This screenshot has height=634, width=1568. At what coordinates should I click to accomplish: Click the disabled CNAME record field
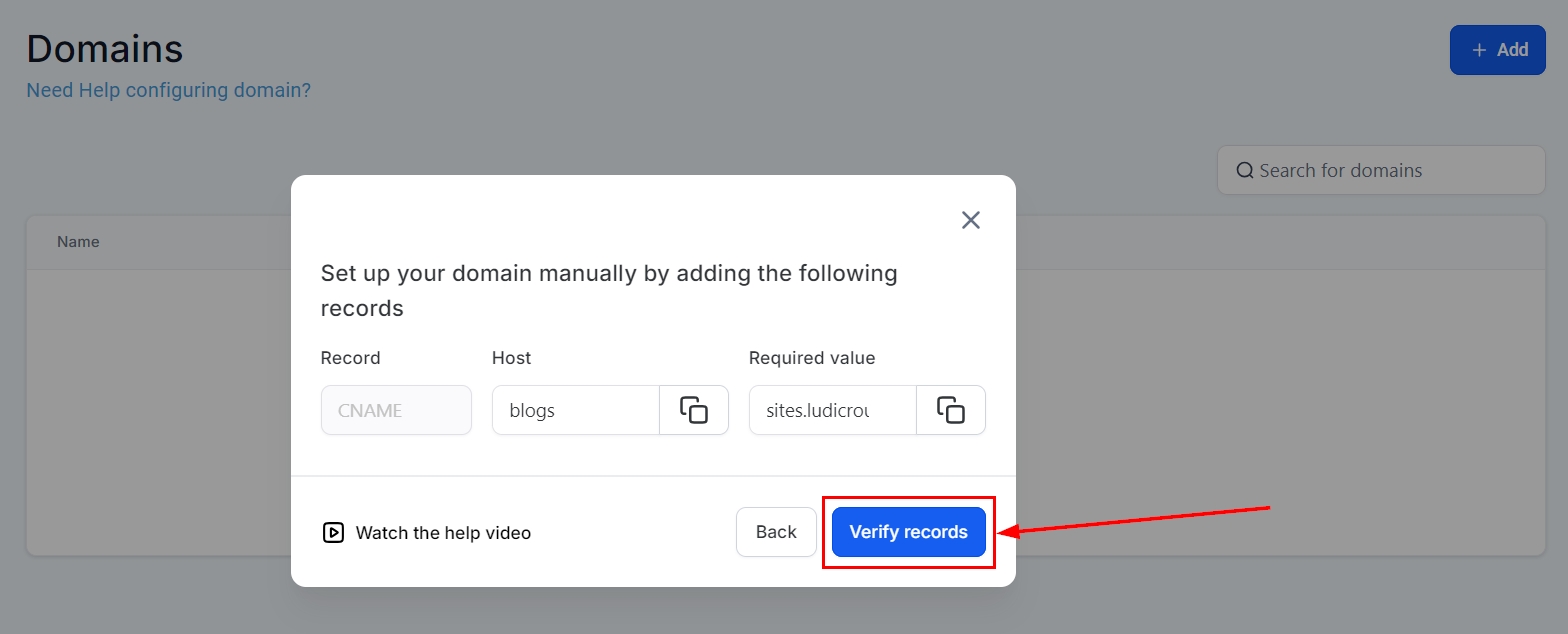[396, 410]
